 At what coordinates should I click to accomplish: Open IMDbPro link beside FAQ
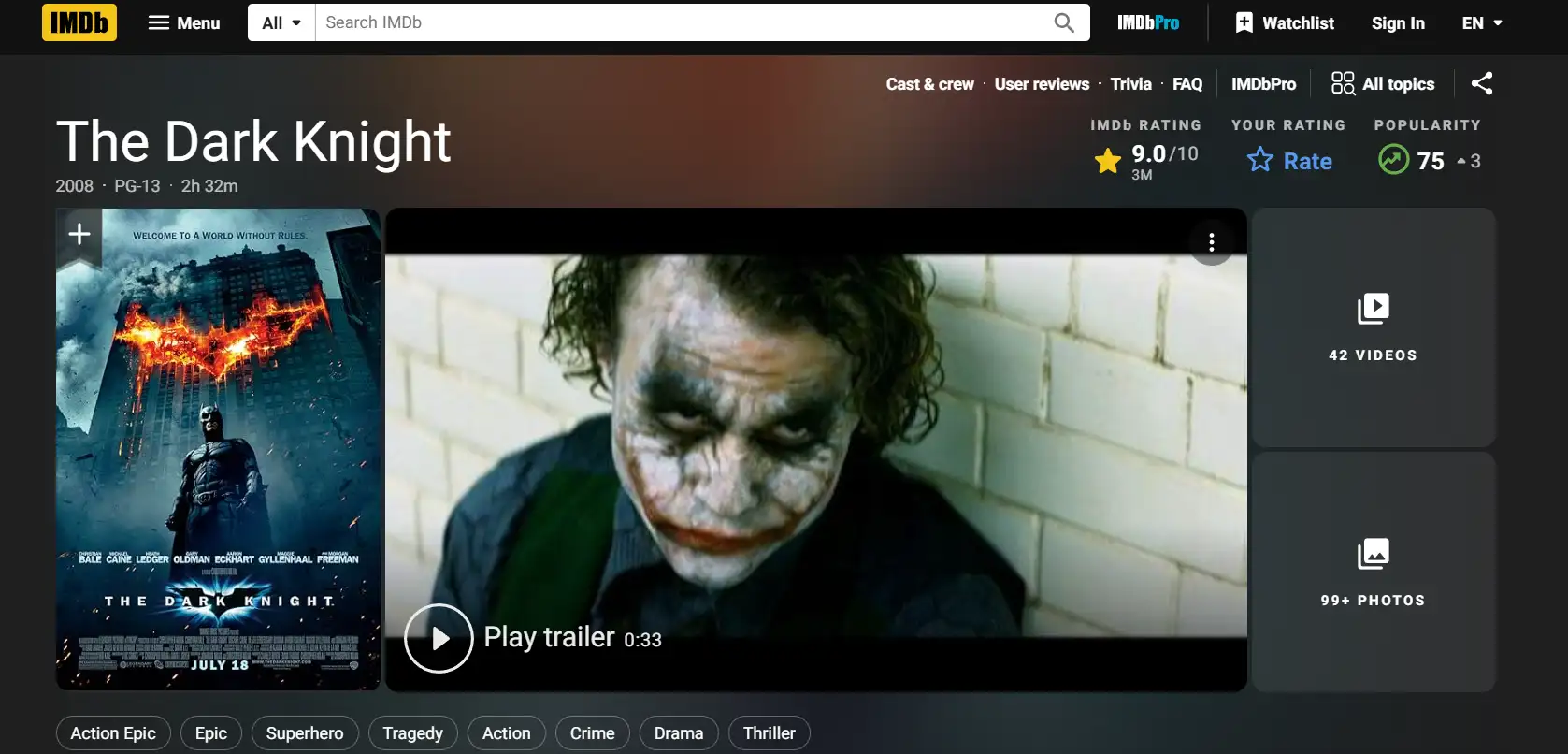coord(1263,84)
